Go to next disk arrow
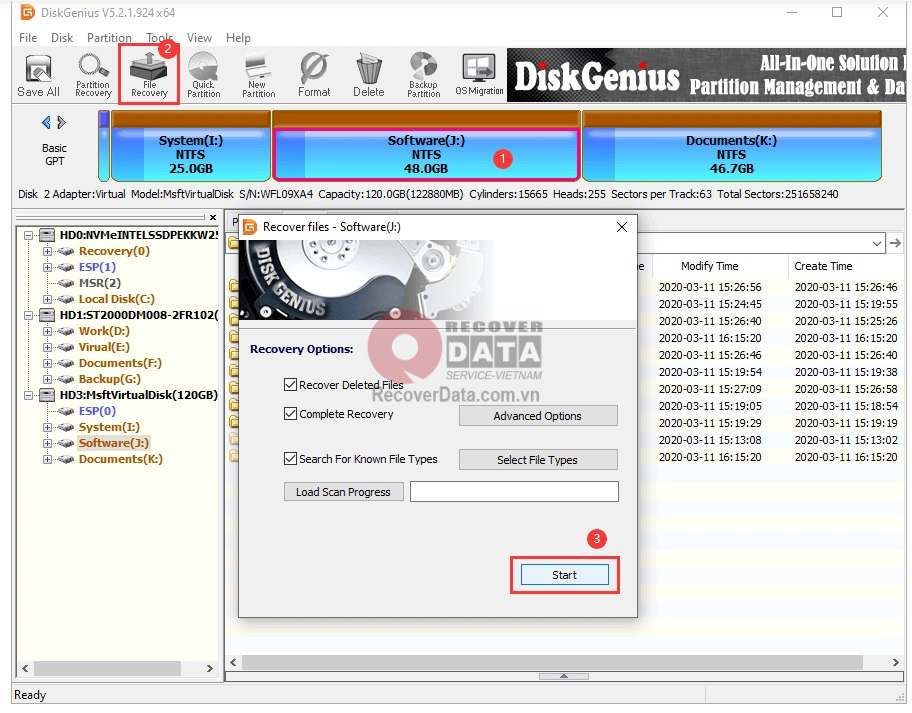Viewport: 912px width, 713px height. click(x=61, y=123)
